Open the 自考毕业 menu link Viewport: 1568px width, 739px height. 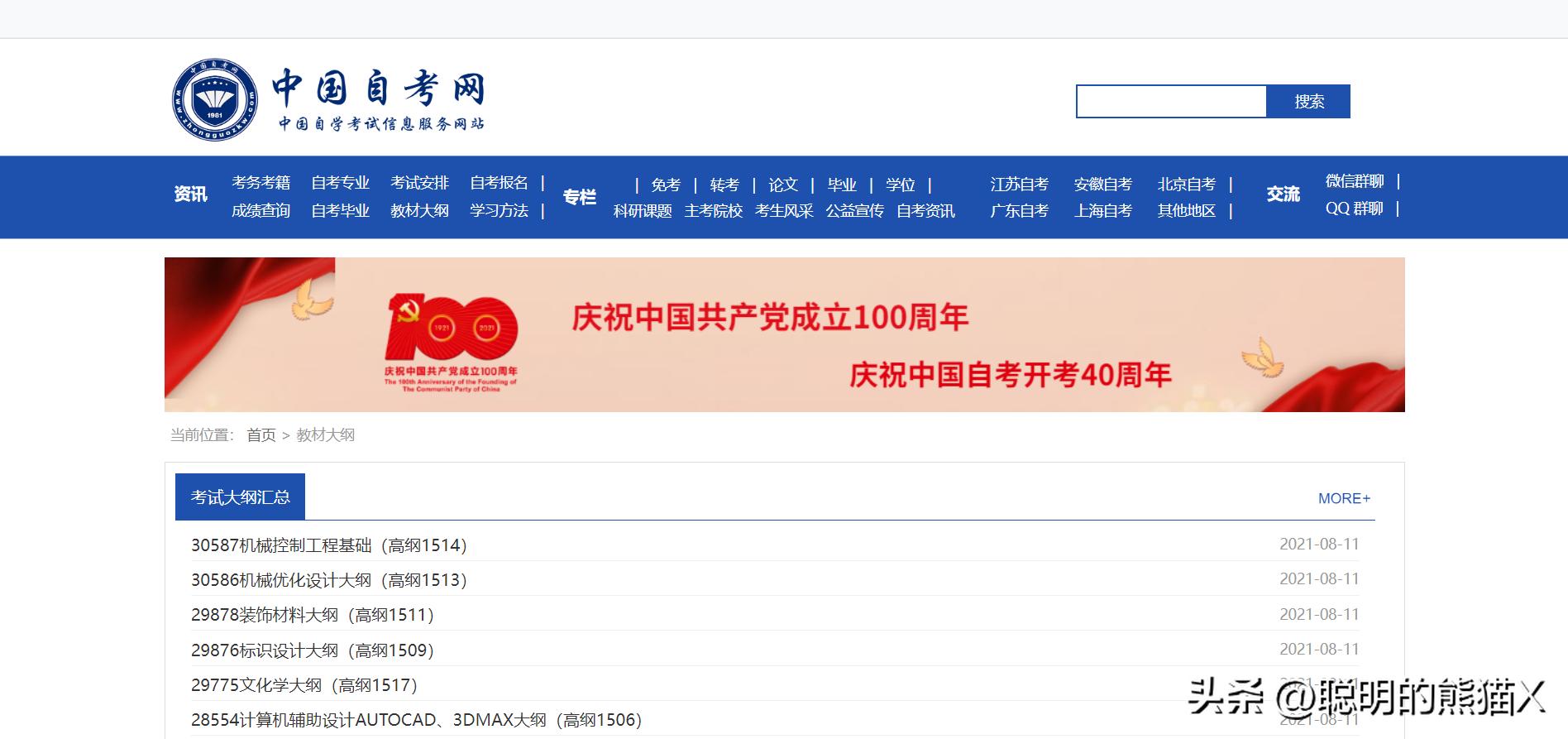[340, 210]
